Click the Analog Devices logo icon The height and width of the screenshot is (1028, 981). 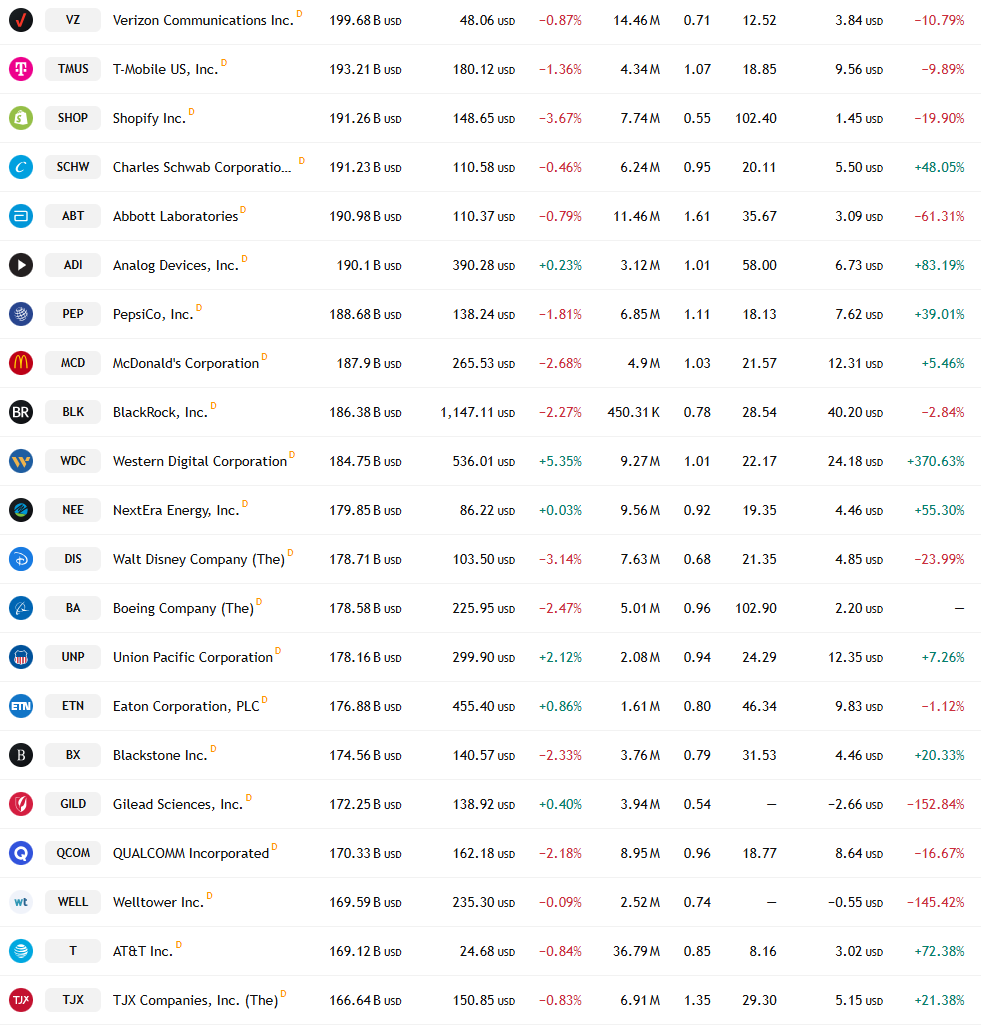click(21, 265)
